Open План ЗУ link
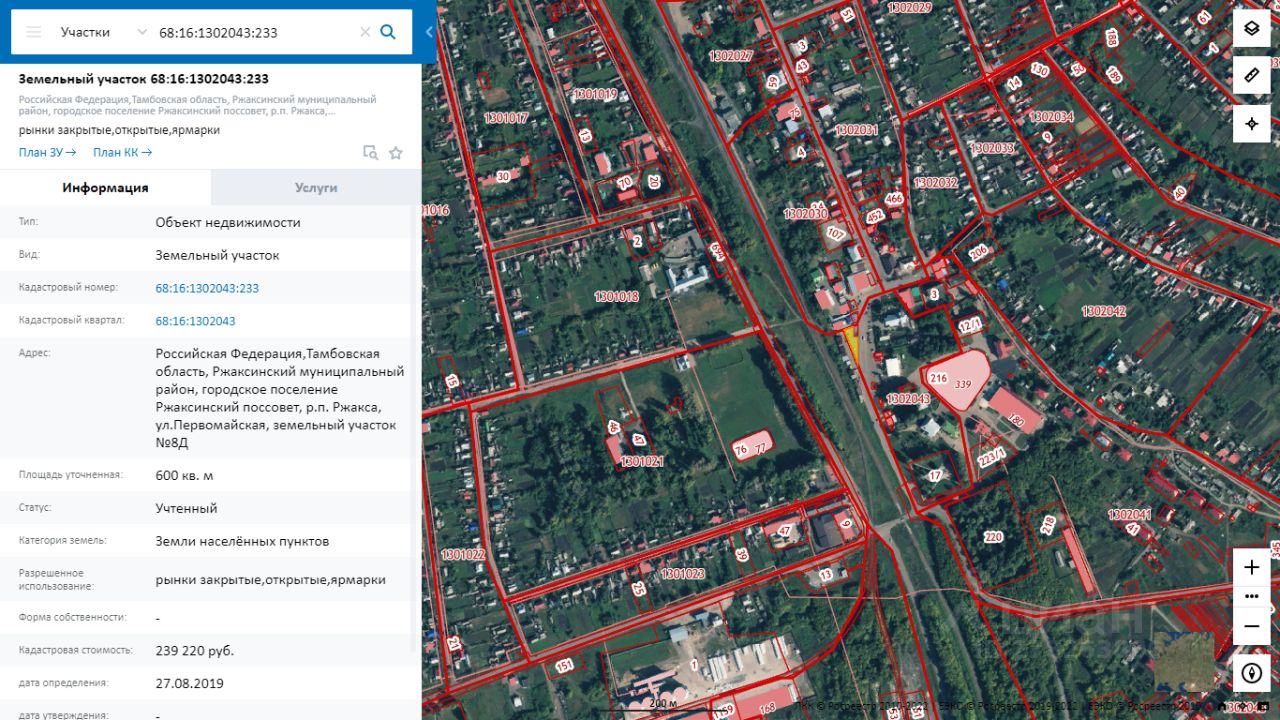This screenshot has height=720, width=1280. click(x=47, y=152)
